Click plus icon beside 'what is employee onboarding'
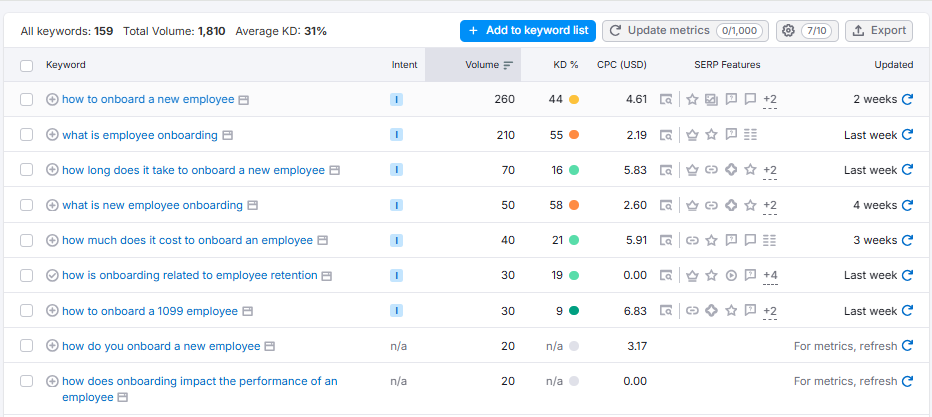This screenshot has width=932, height=417. tap(52, 135)
